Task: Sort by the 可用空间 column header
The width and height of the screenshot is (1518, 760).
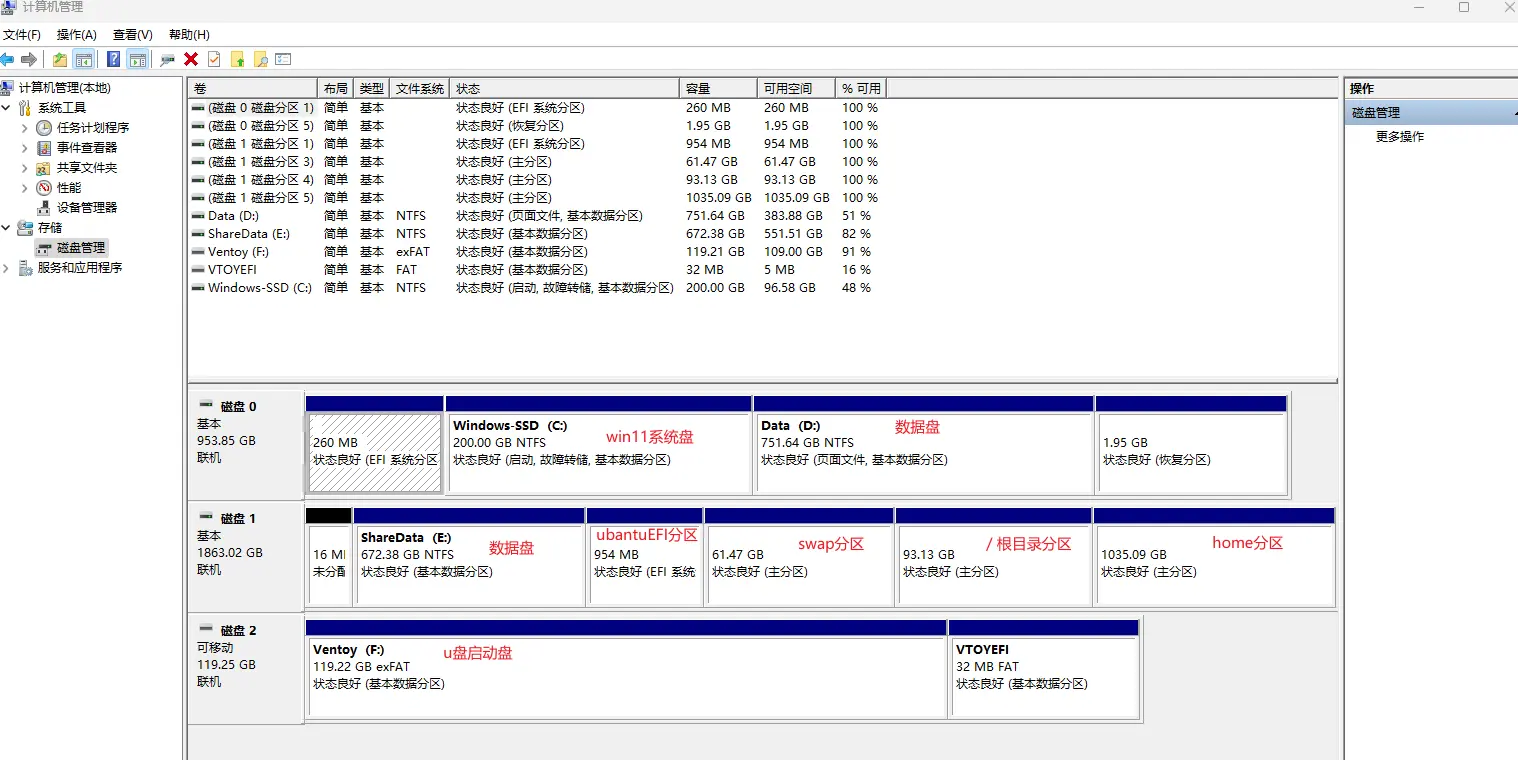Action: click(796, 89)
